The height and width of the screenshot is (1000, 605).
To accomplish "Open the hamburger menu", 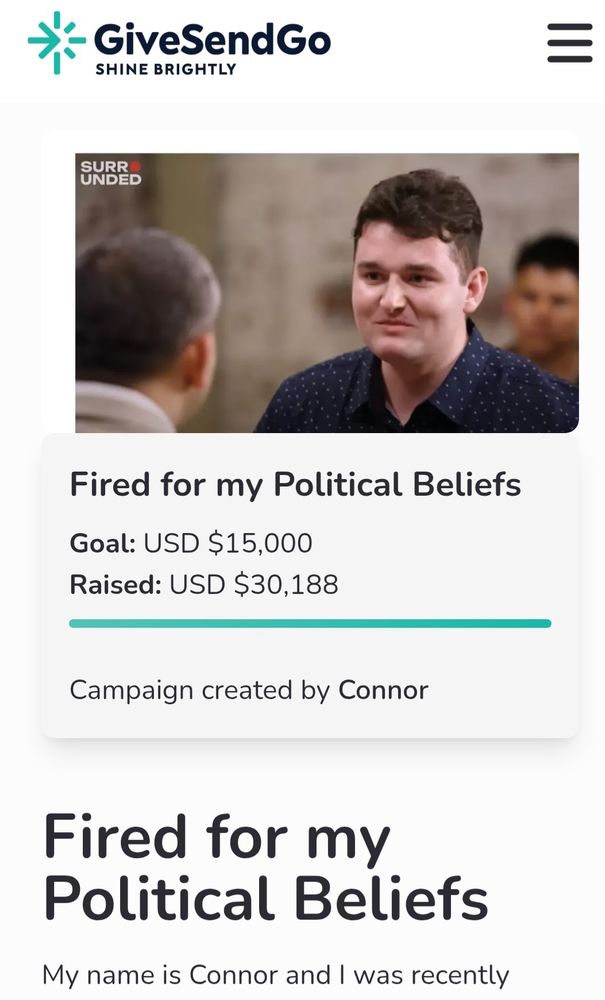I will coord(569,43).
